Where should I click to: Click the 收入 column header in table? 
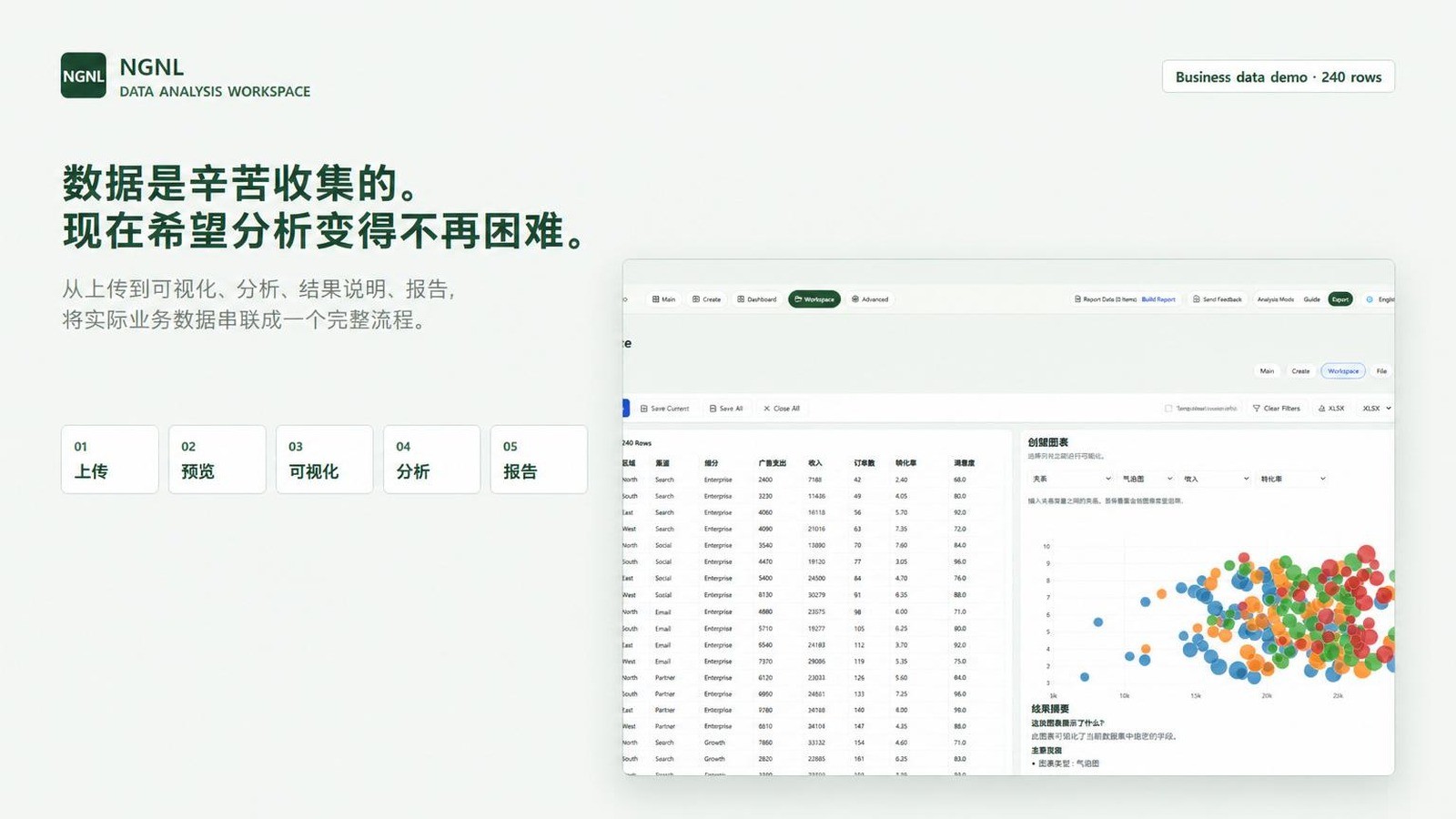[814, 463]
